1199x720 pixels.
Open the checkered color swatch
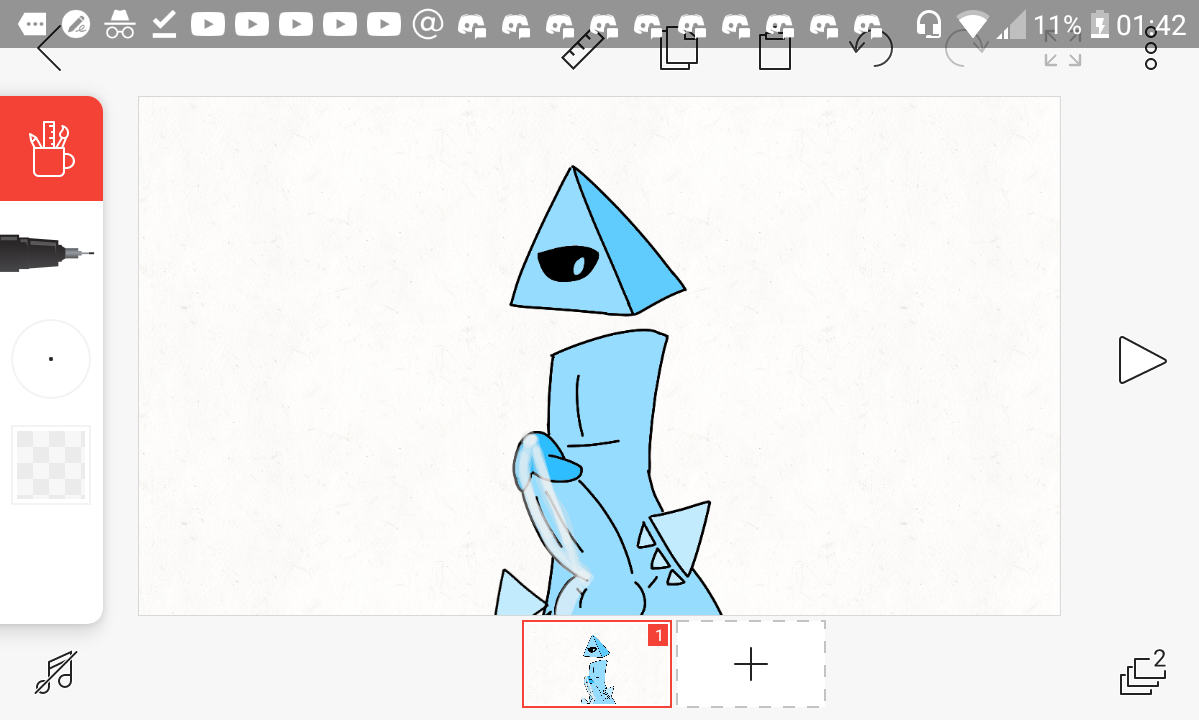coord(51,464)
